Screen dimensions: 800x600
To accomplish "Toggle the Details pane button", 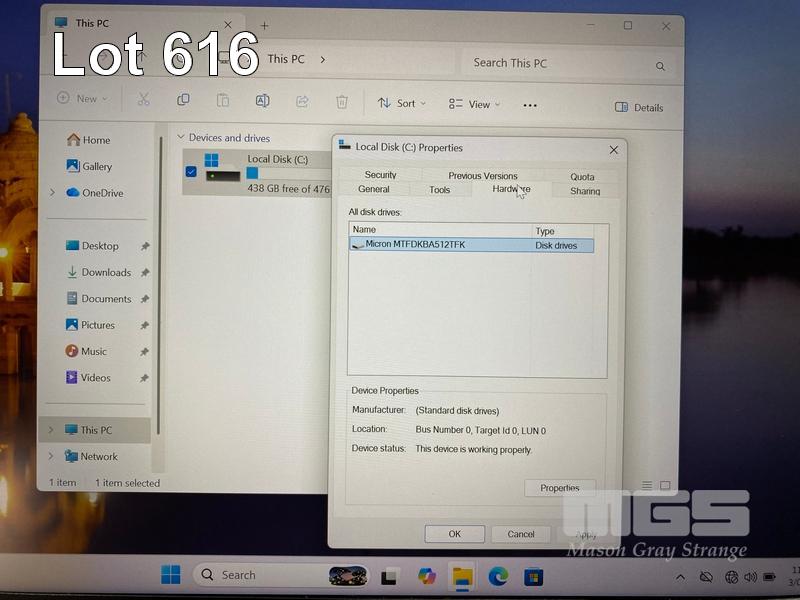I will (x=639, y=107).
